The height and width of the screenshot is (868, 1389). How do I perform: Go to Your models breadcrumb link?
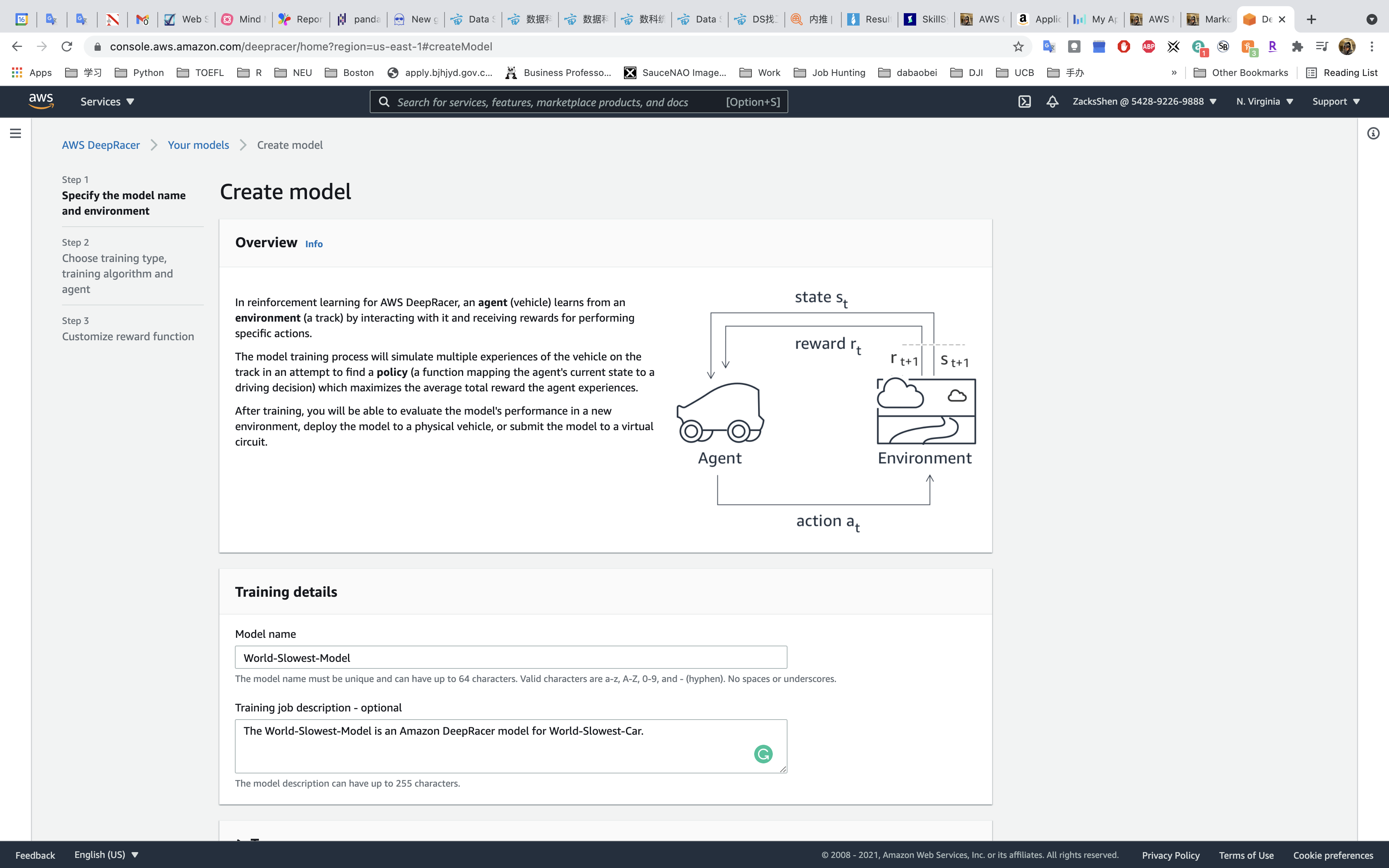(x=198, y=145)
